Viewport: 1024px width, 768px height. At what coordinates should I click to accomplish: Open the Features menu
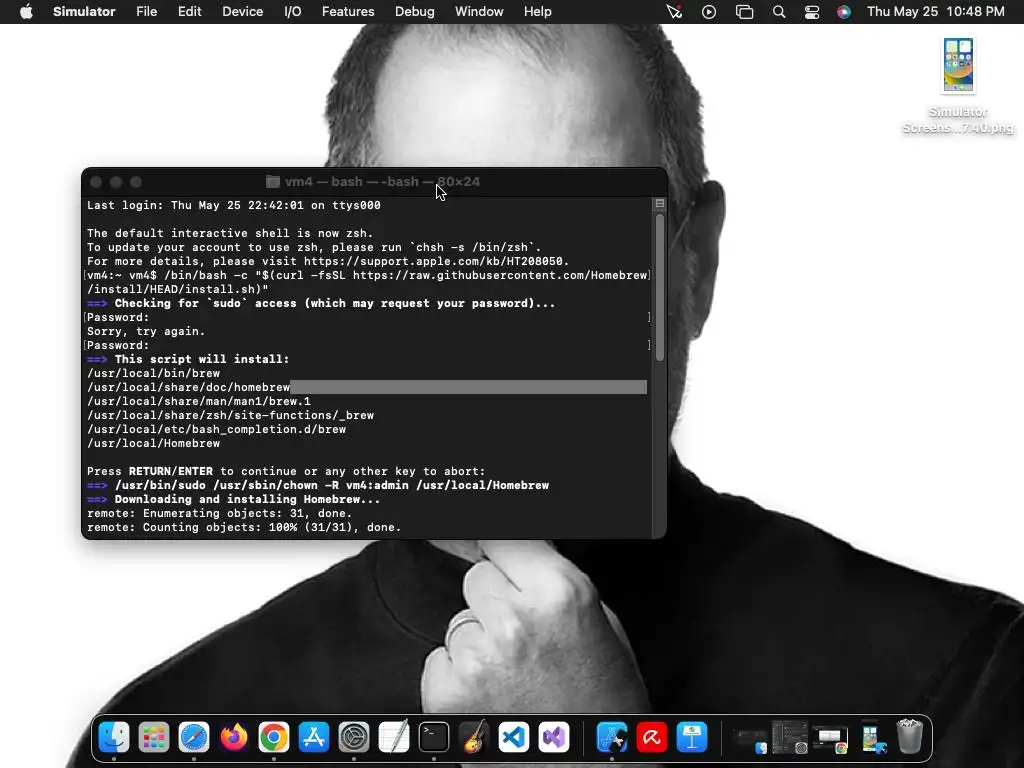coord(348,12)
